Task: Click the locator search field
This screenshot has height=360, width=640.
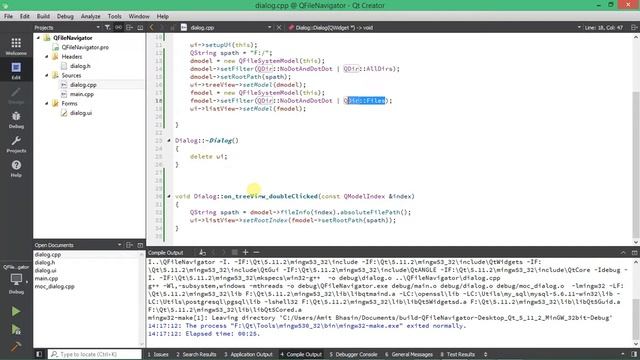Action: pyautogui.click(x=95, y=354)
